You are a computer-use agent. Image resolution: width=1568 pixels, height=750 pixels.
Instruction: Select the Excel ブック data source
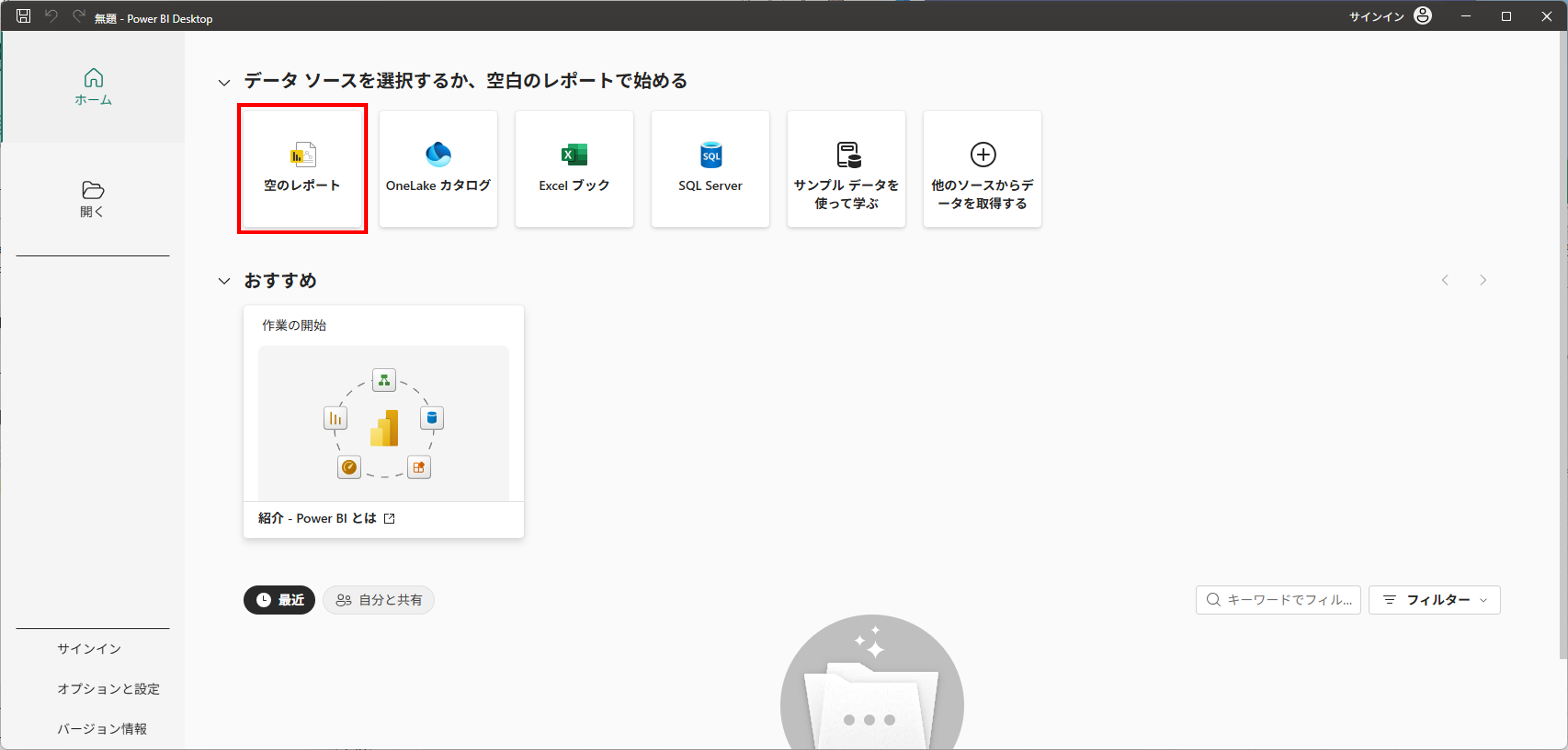coord(574,169)
